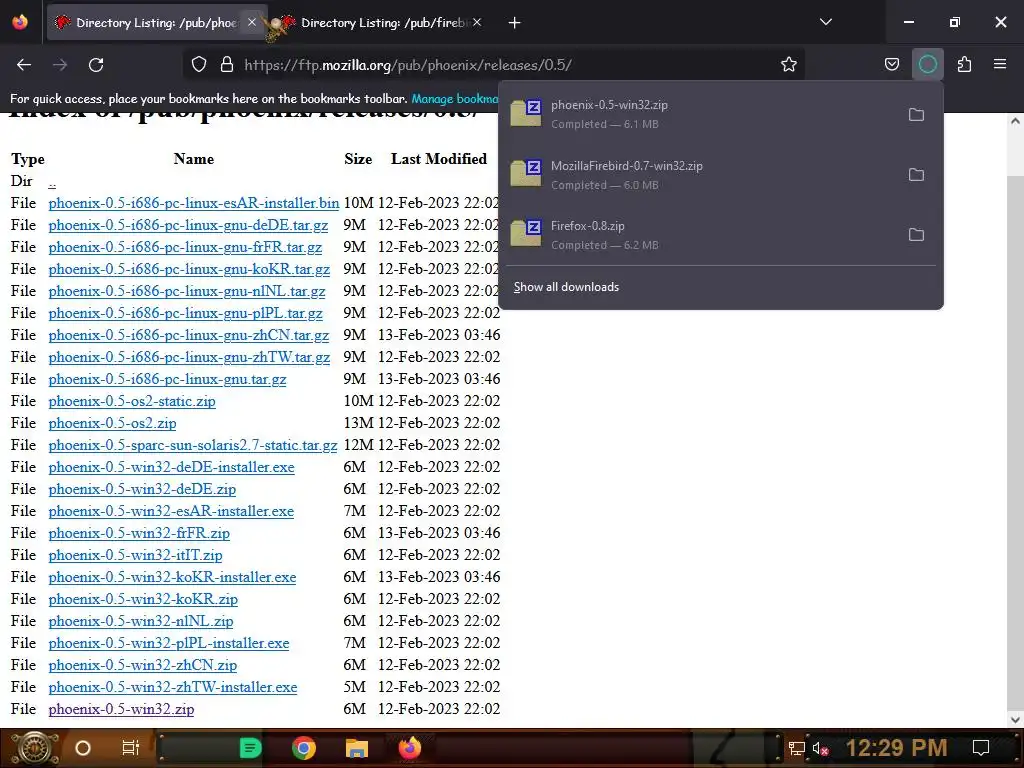The image size is (1024, 768).
Task: Click the muted volume tray icon
Action: 821,748
